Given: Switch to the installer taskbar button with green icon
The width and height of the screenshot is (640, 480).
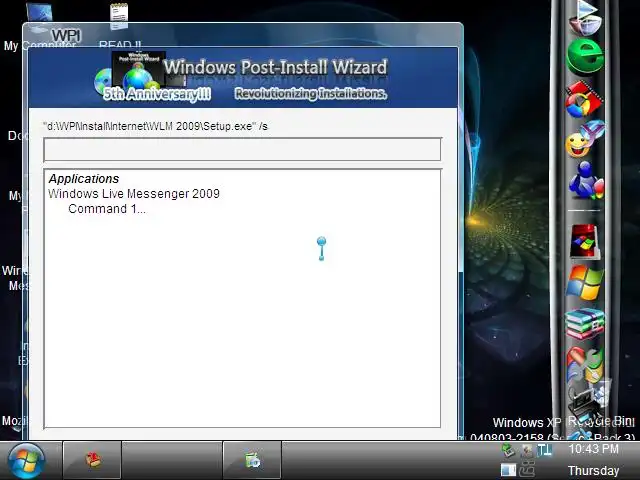Looking at the screenshot, I should [x=252, y=460].
